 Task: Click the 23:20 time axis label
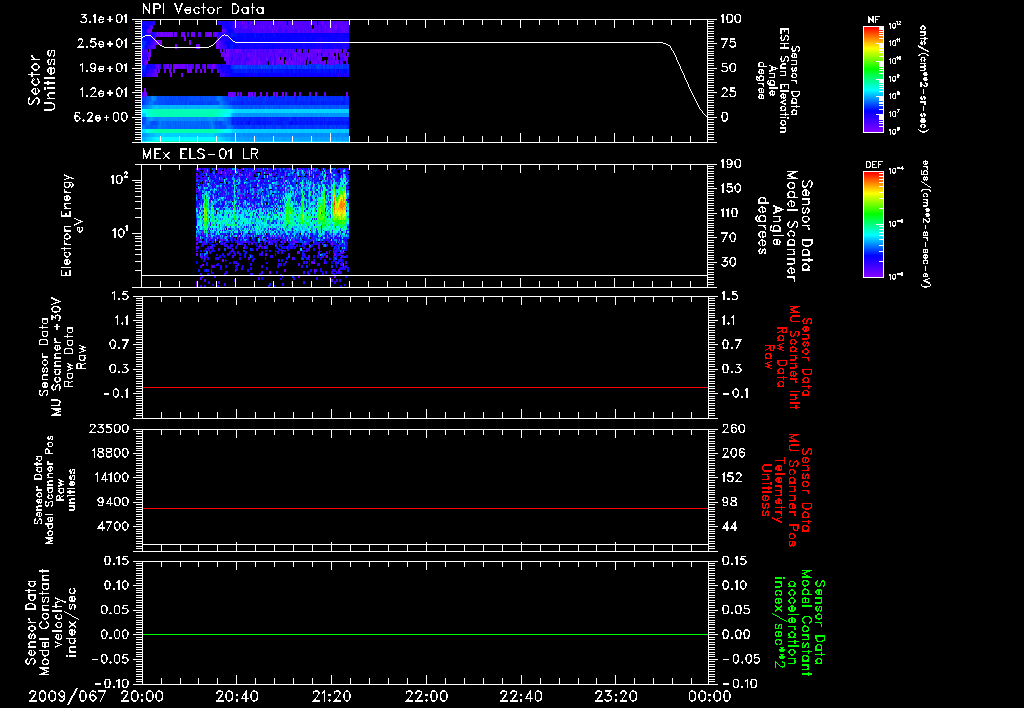pyautogui.click(x=615, y=696)
